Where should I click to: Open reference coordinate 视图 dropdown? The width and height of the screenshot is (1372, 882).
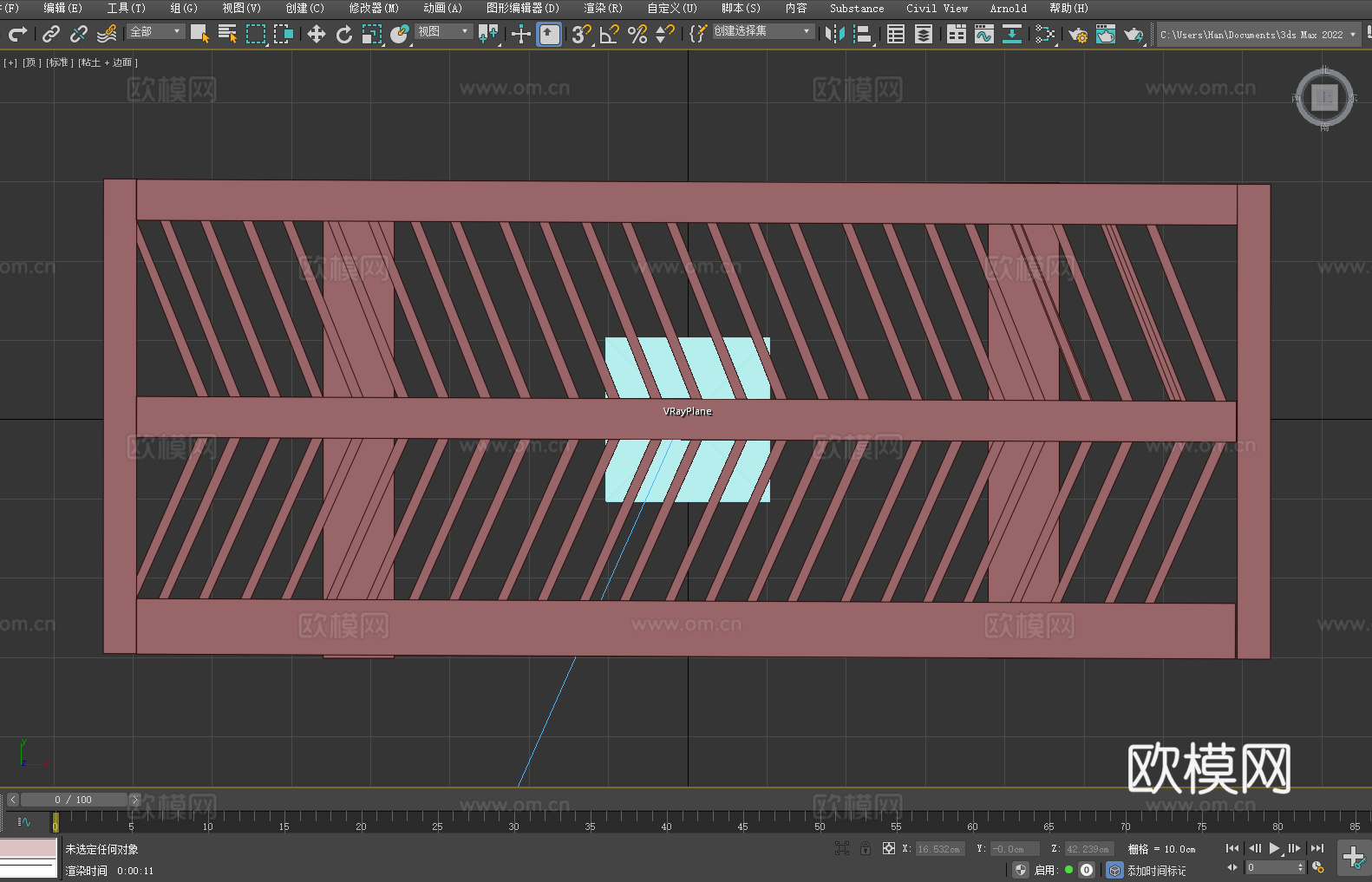coord(444,31)
